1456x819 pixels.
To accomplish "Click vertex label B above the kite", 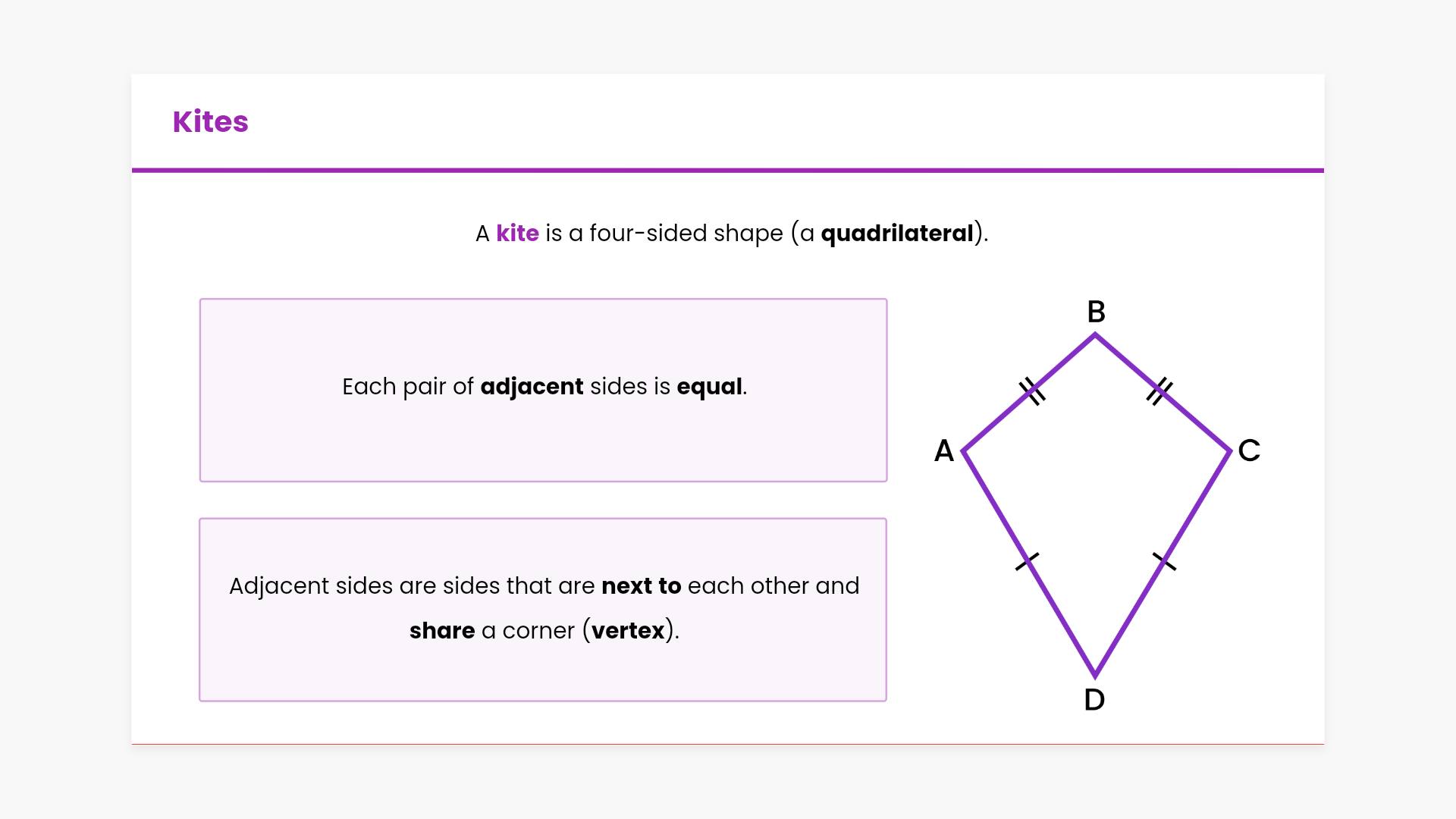I will click(1096, 312).
